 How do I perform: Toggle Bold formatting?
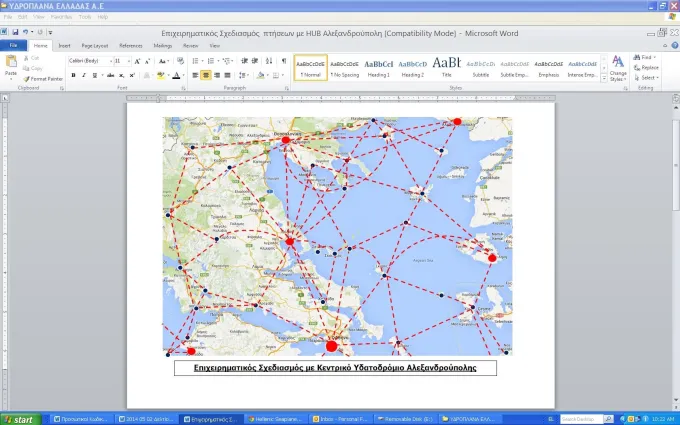tap(73, 75)
